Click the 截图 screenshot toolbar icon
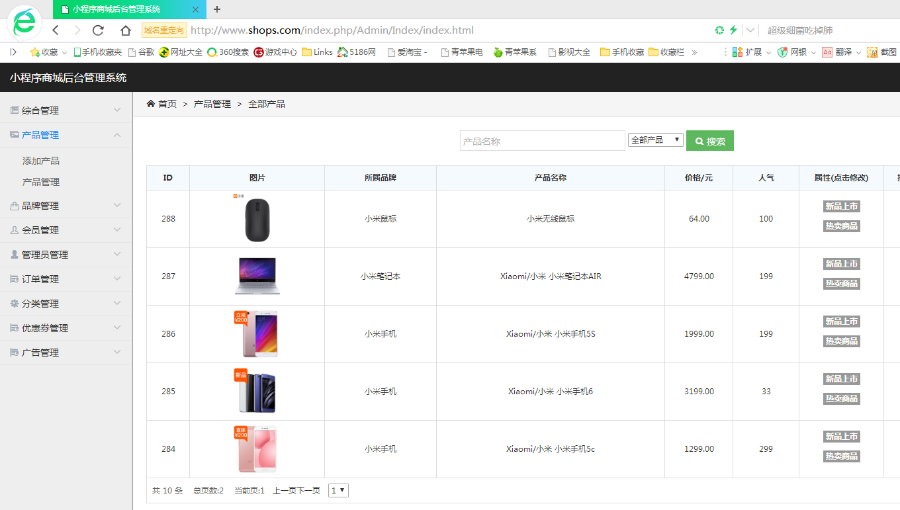The image size is (900, 510). coord(880,52)
